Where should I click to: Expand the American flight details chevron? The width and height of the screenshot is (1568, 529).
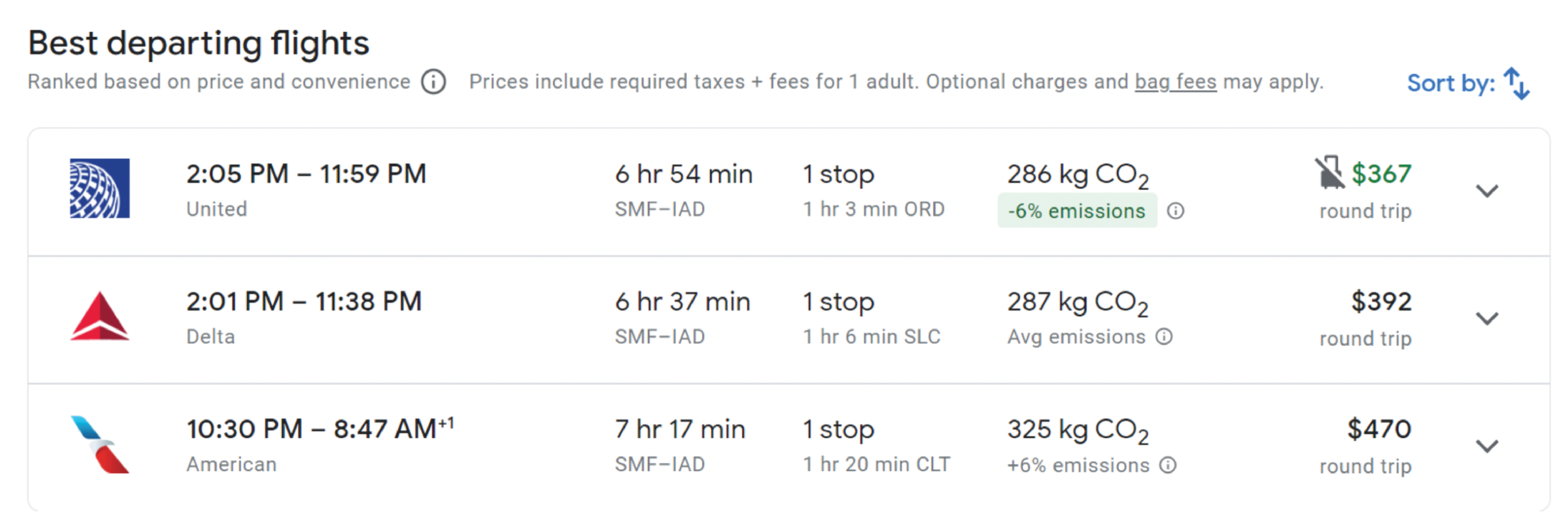(1486, 446)
